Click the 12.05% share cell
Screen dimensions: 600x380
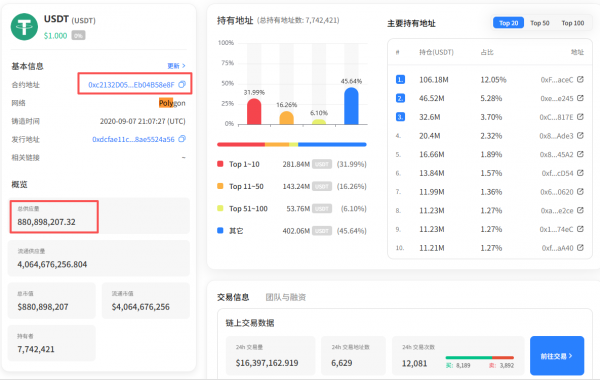[x=493, y=80]
